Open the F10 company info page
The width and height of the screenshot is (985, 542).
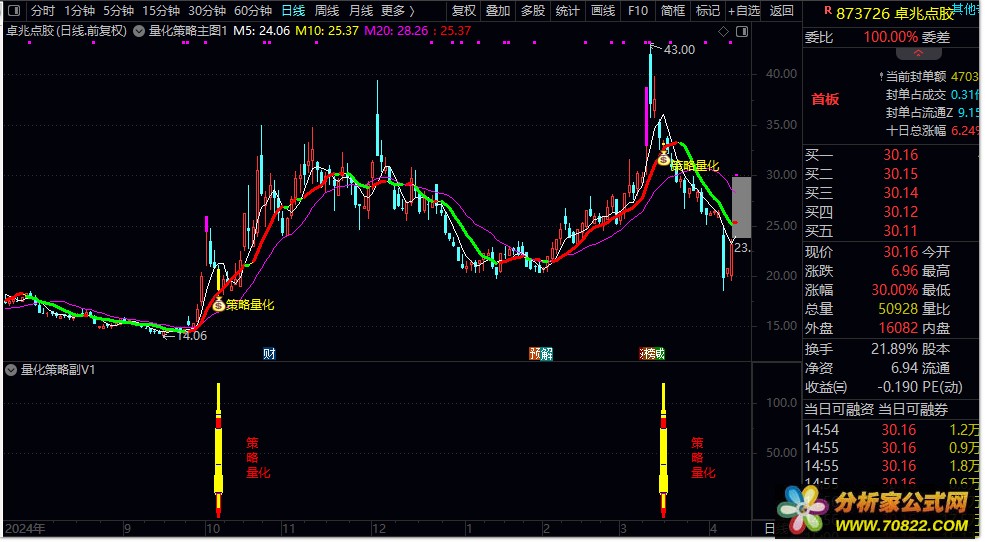(638, 11)
